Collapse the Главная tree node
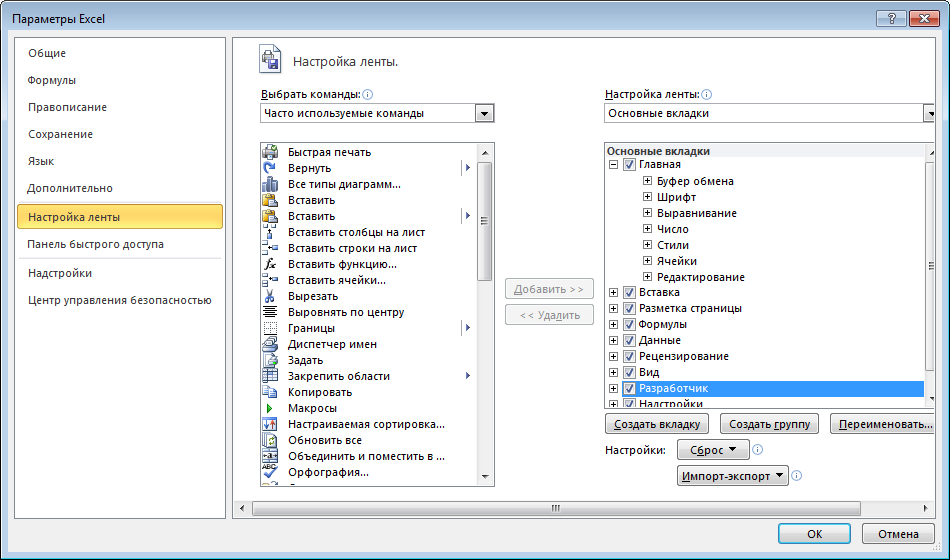Viewport: 950px width, 560px height. (613, 164)
